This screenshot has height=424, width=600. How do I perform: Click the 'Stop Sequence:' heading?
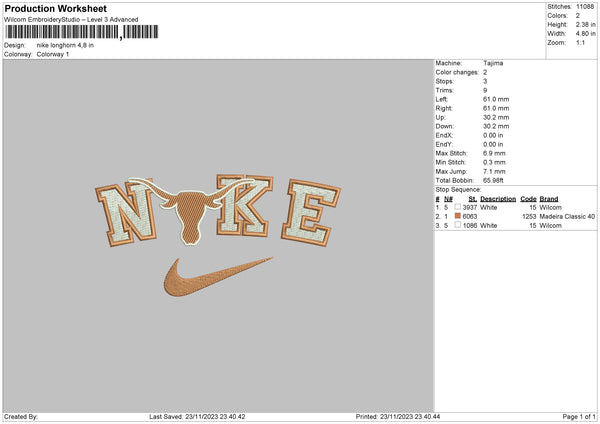click(458, 190)
